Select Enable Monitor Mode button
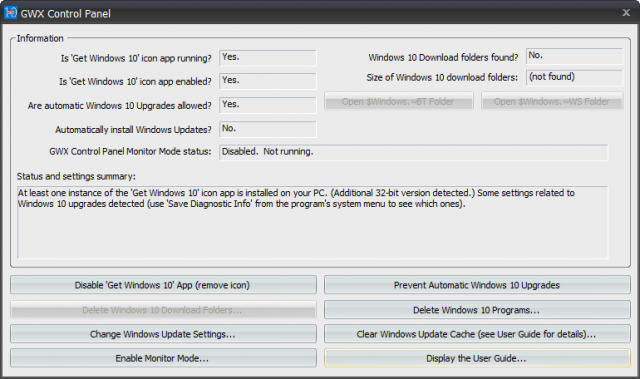This screenshot has width=640, height=379. coord(163,358)
